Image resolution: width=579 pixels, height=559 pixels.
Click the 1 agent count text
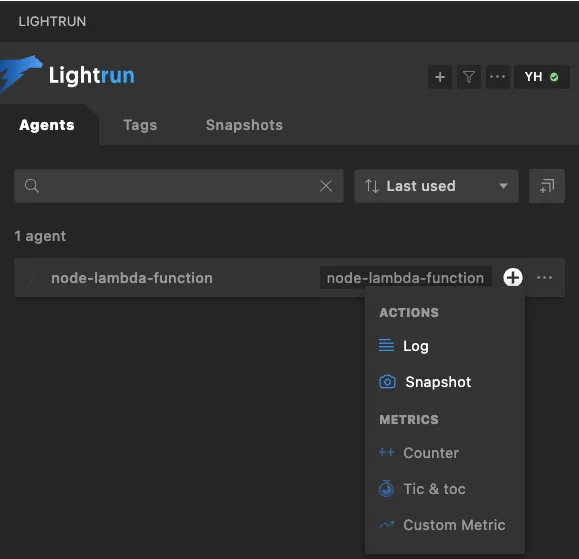pyautogui.click(x=40, y=236)
